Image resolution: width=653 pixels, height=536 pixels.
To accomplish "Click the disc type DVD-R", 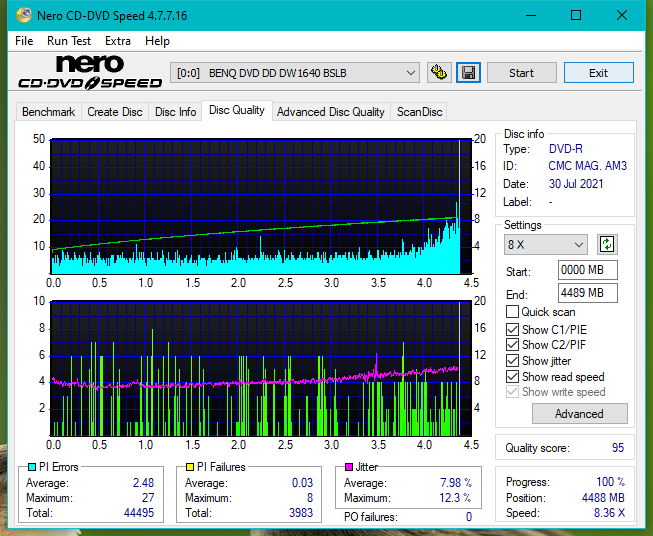I will pos(566,149).
